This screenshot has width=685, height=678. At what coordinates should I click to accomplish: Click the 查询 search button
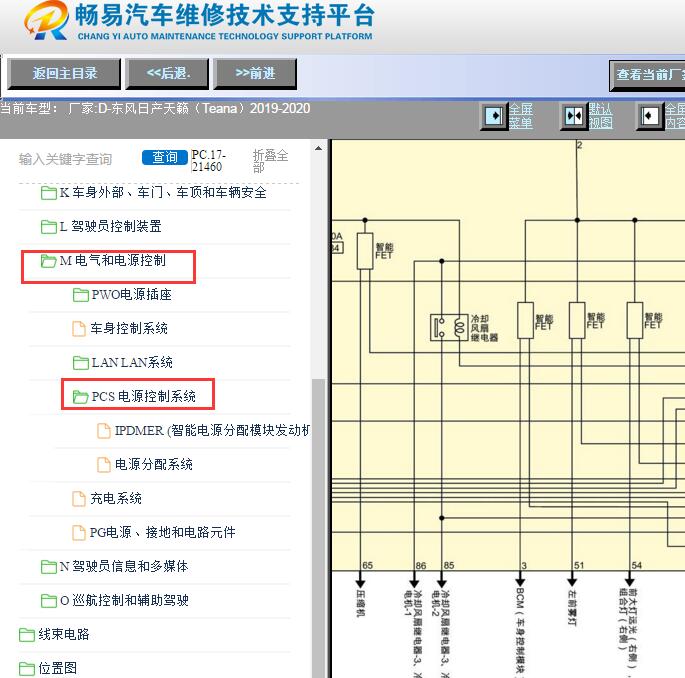tap(165, 157)
